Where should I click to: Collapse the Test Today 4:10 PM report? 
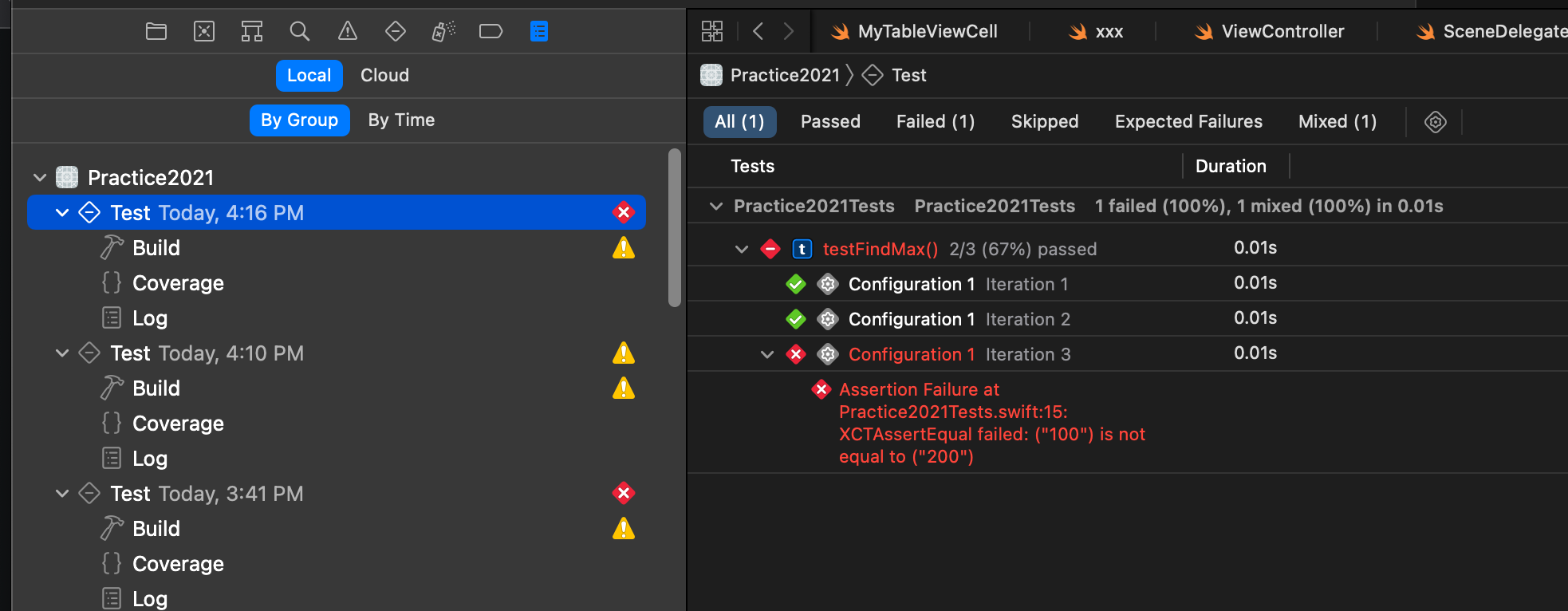62,353
